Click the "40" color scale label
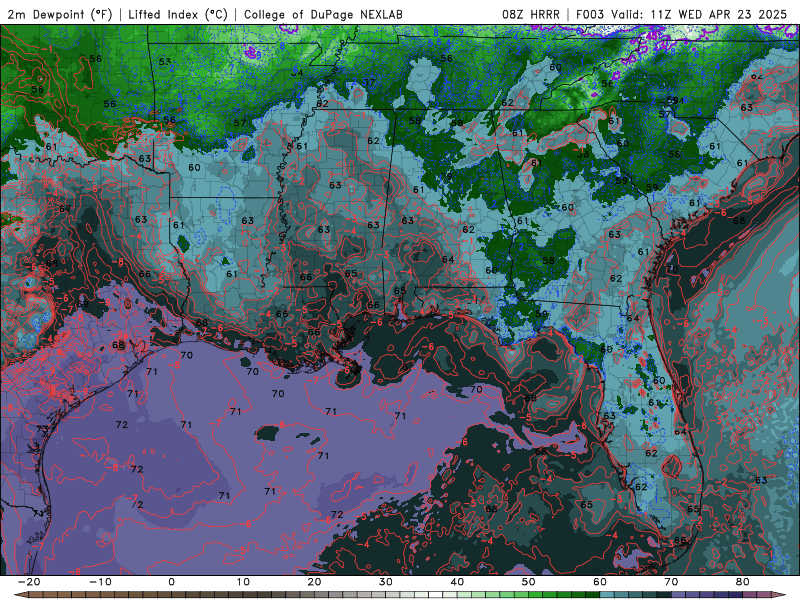Viewport: 800px width, 600px height. tap(457, 582)
